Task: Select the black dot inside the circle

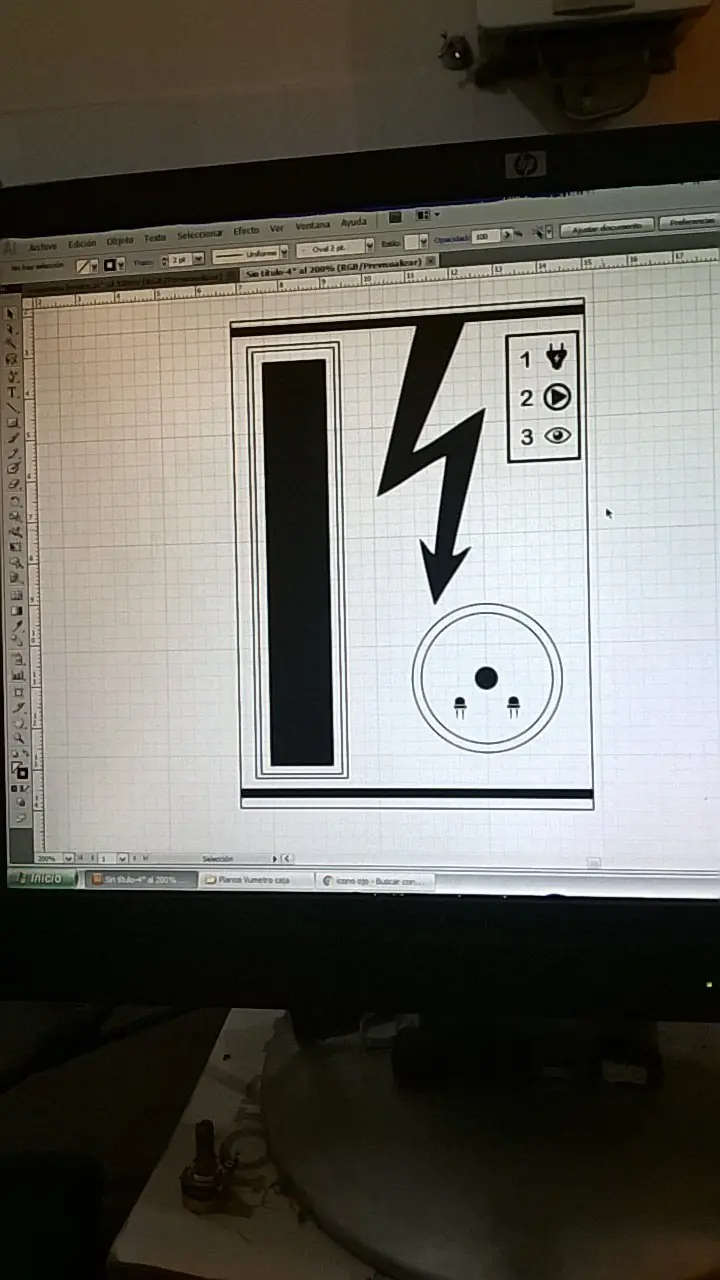Action: click(x=486, y=678)
